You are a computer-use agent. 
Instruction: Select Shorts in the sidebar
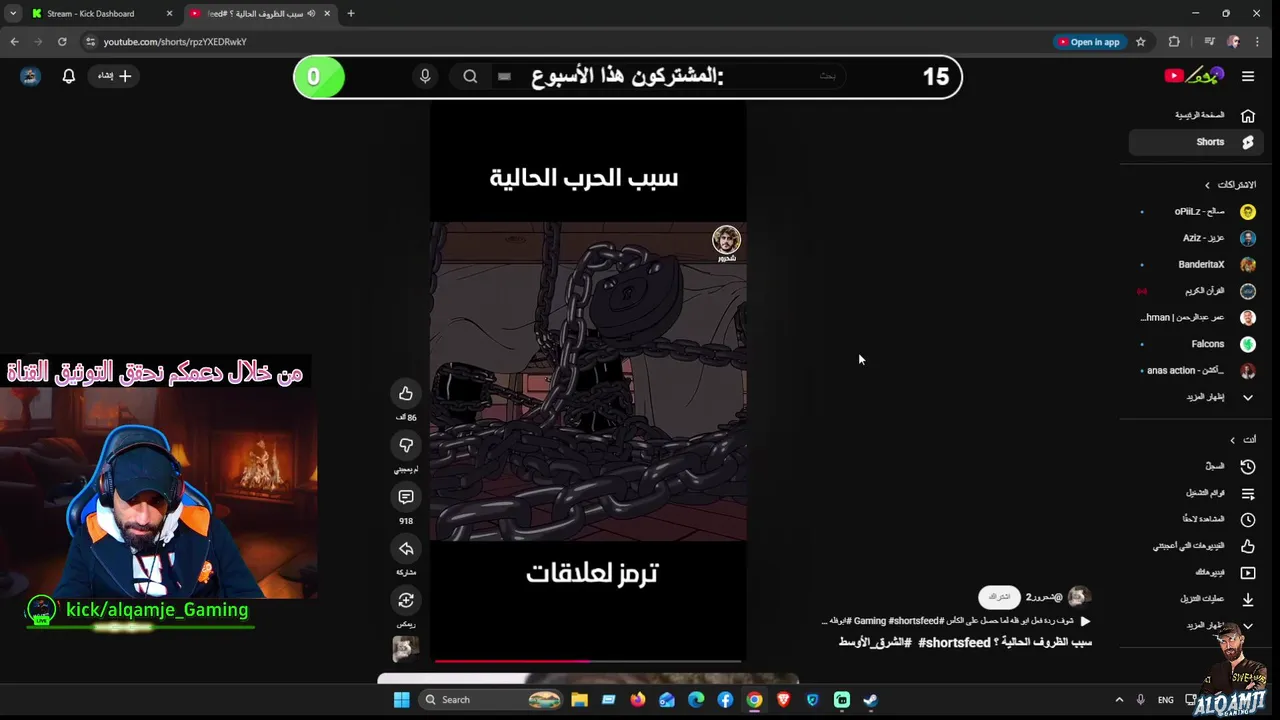pos(1198,142)
